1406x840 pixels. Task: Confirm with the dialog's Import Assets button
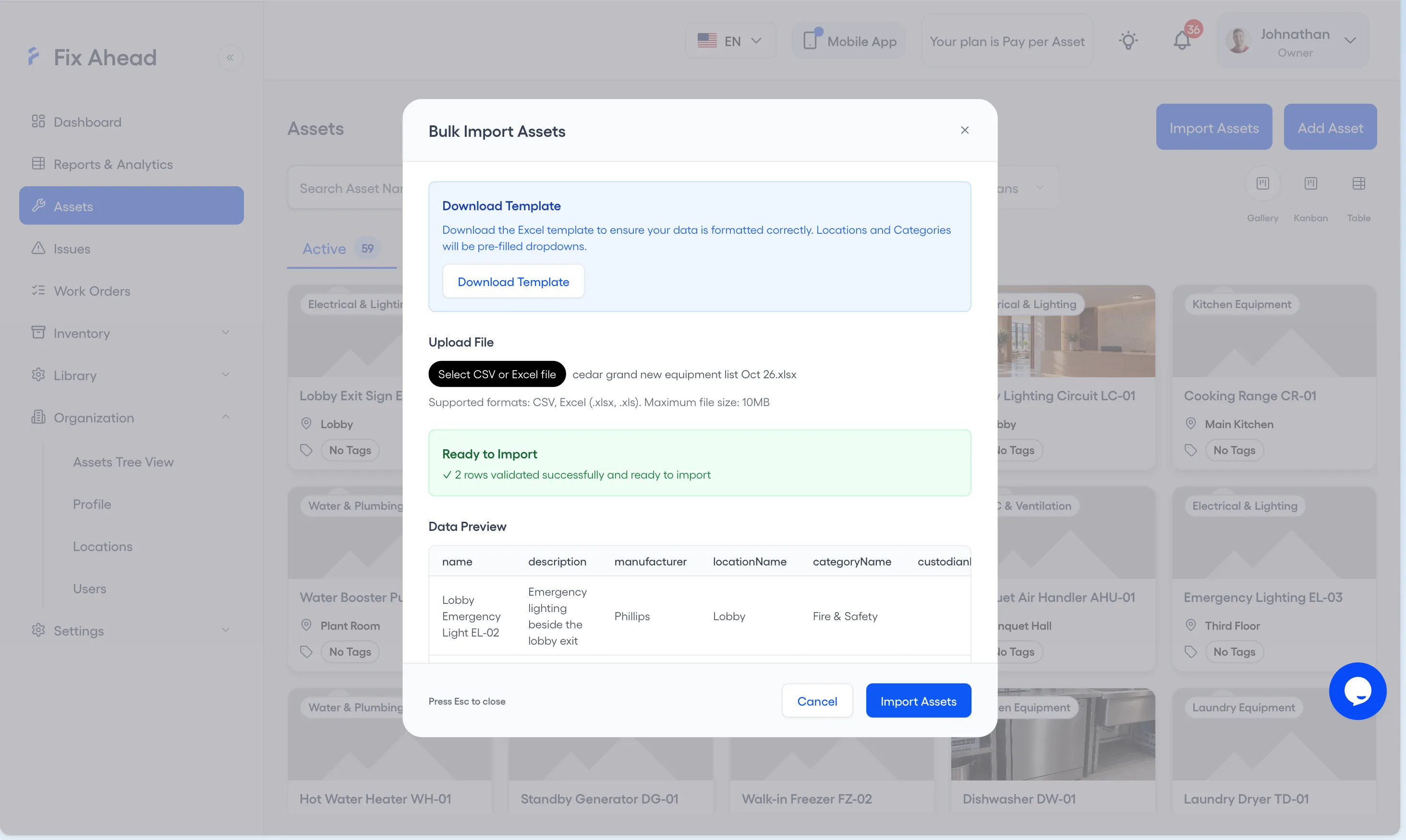918,701
